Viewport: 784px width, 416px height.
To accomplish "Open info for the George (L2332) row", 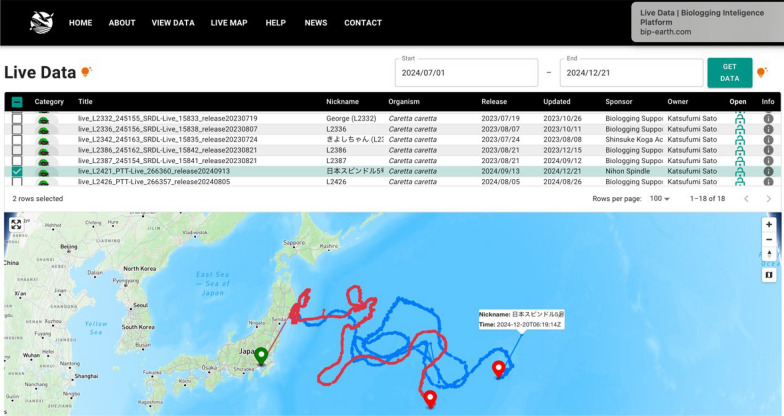I will [x=768, y=118].
